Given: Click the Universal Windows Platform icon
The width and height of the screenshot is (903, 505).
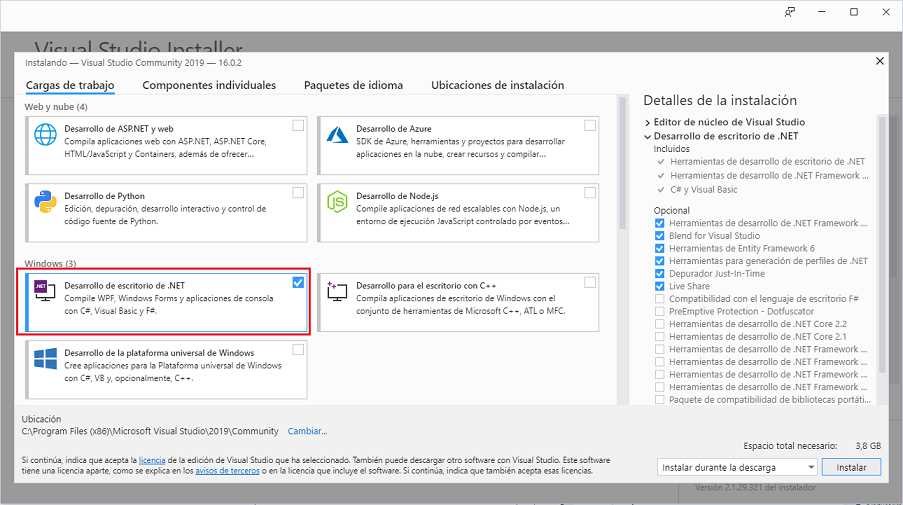Looking at the screenshot, I should pyautogui.click(x=45, y=358).
